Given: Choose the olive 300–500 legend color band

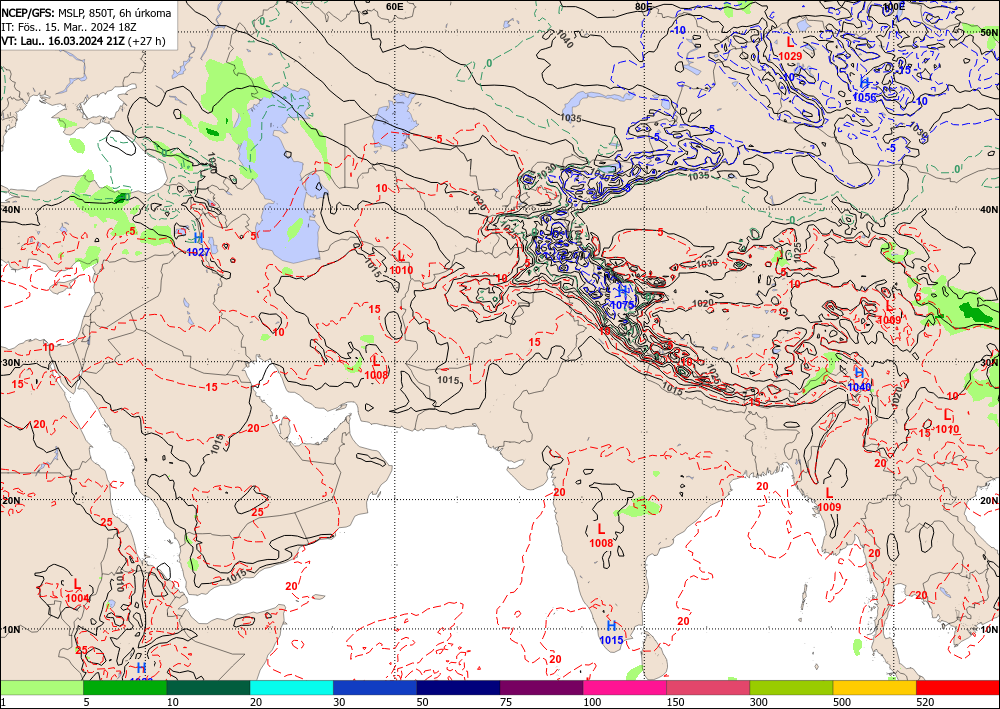Looking at the screenshot, I should point(791,687).
